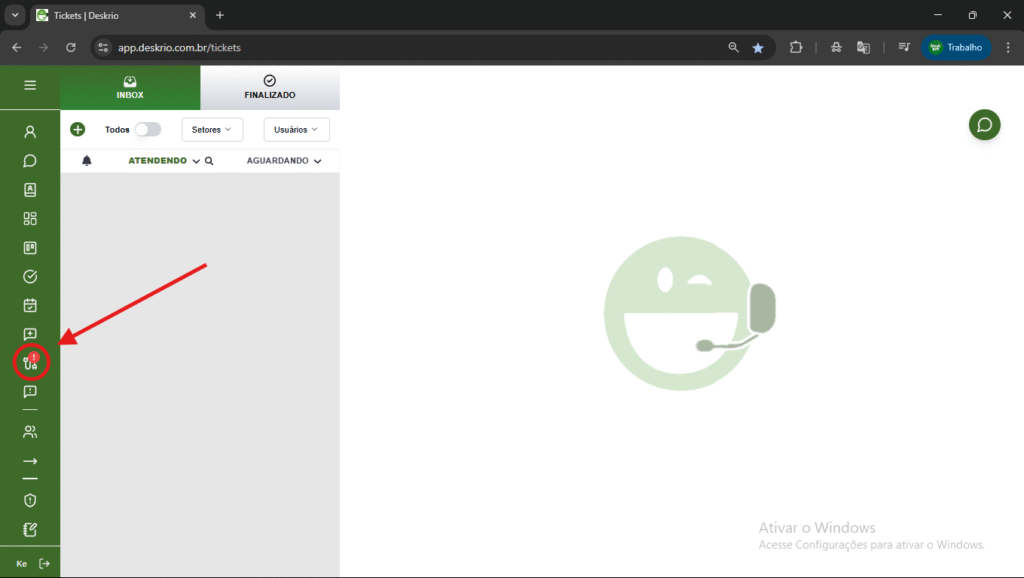Viewport: 1024px width, 578px height.
Task: Click the incognito-style extension icon
Action: 836,47
